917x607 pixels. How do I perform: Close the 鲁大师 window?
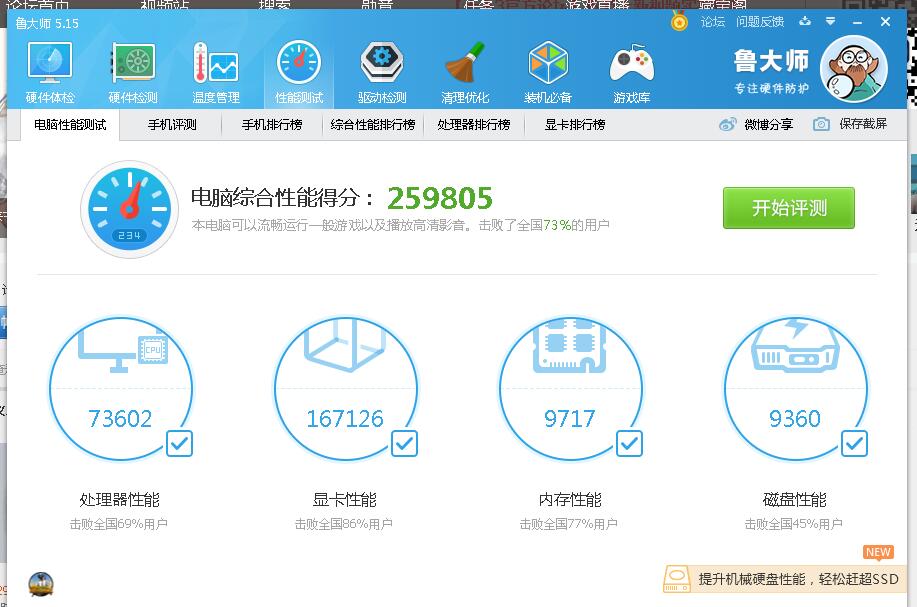pyautogui.click(x=885, y=22)
